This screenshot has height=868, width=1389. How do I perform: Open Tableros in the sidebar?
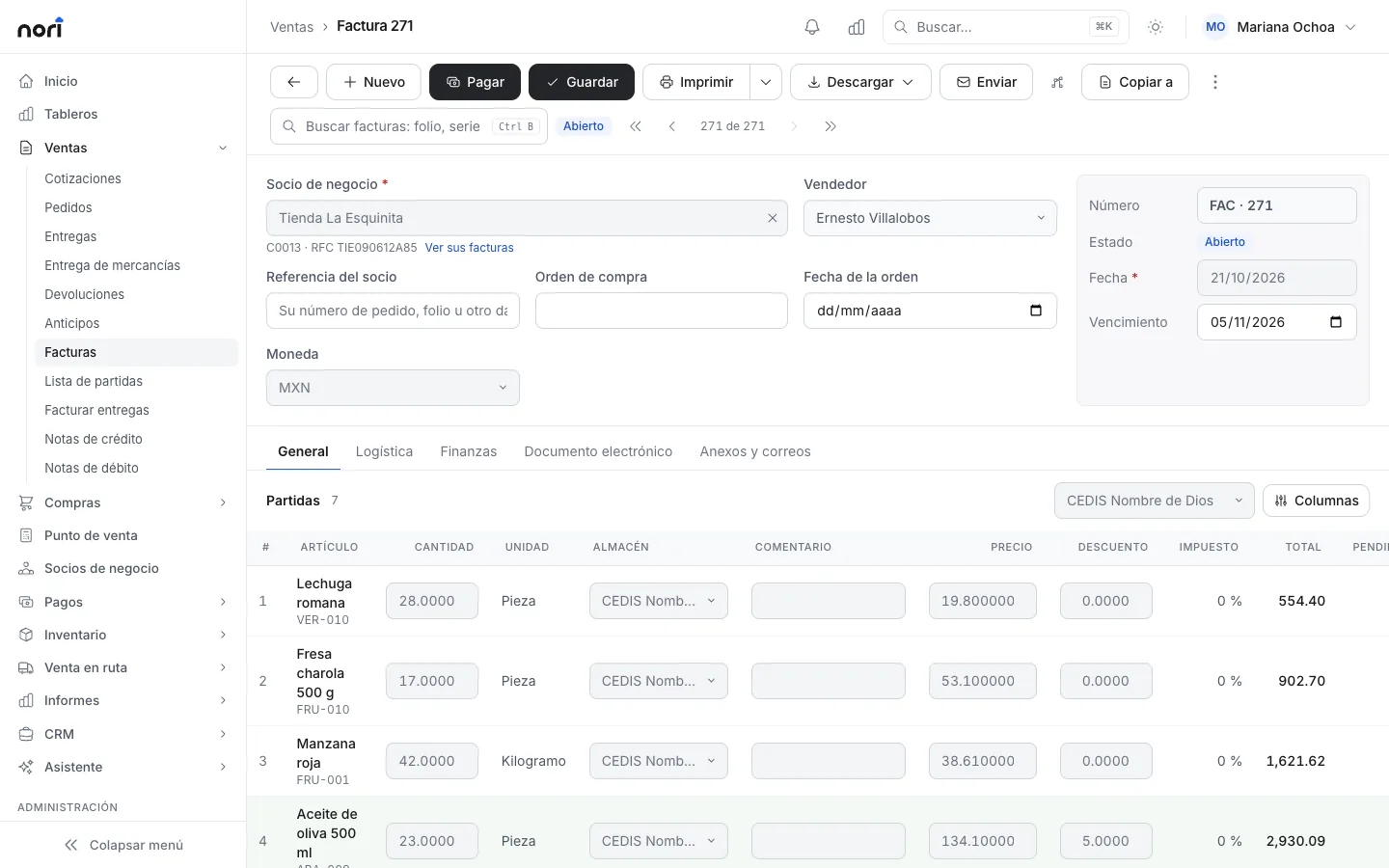click(x=123, y=114)
